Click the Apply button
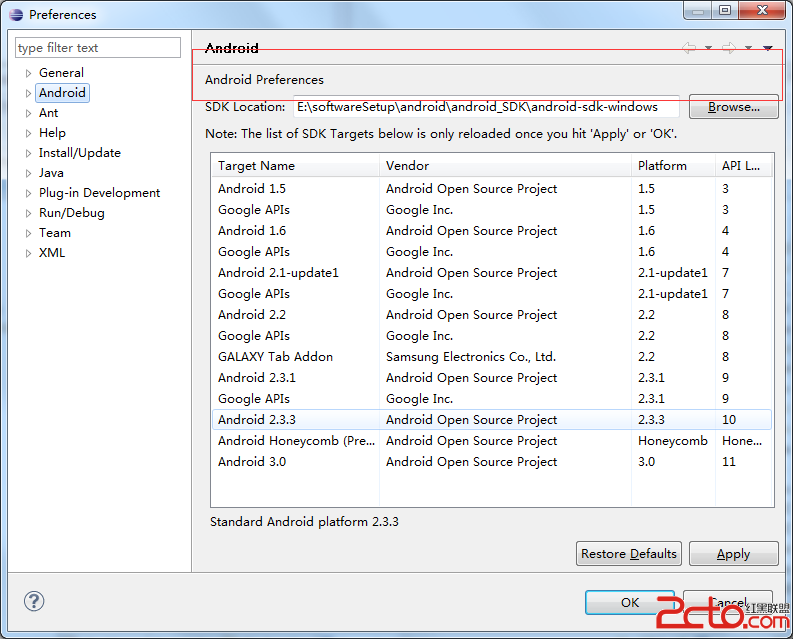793x639 pixels. [733, 553]
